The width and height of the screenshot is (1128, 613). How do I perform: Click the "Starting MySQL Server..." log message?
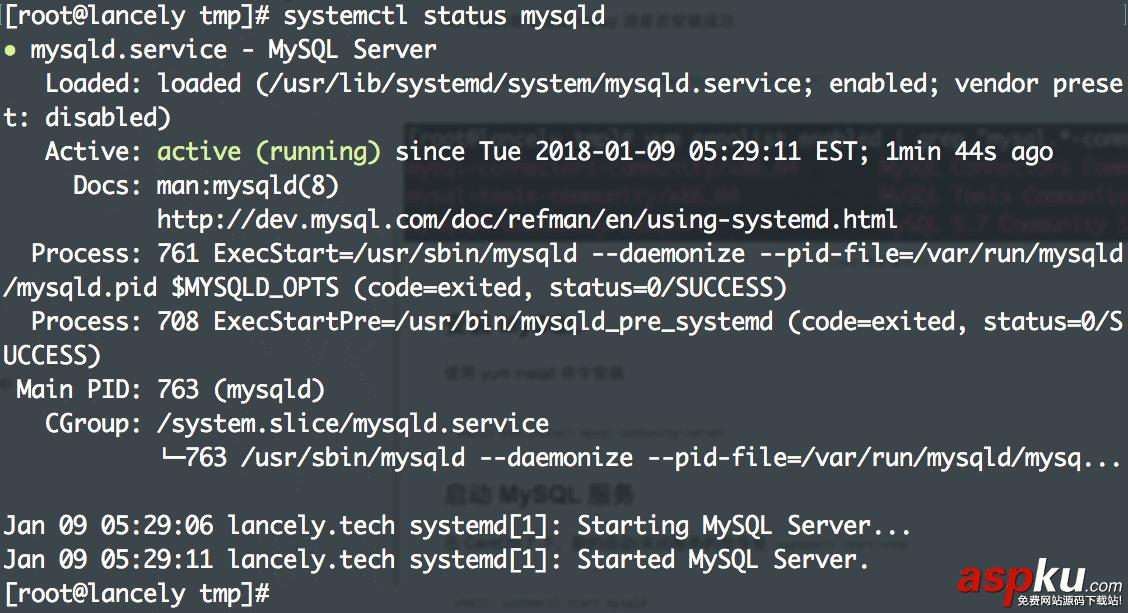pos(744,525)
